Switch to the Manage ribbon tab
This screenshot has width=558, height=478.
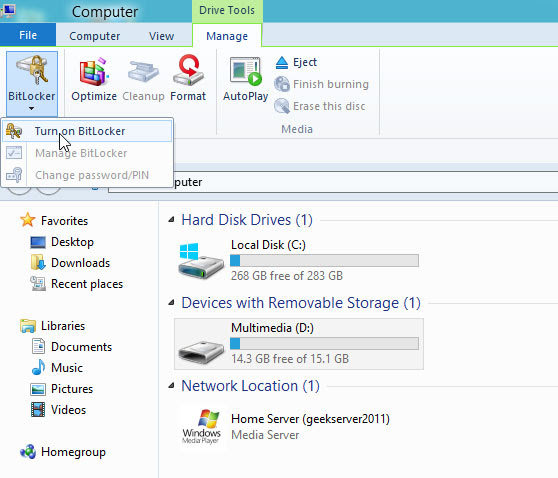(227, 36)
